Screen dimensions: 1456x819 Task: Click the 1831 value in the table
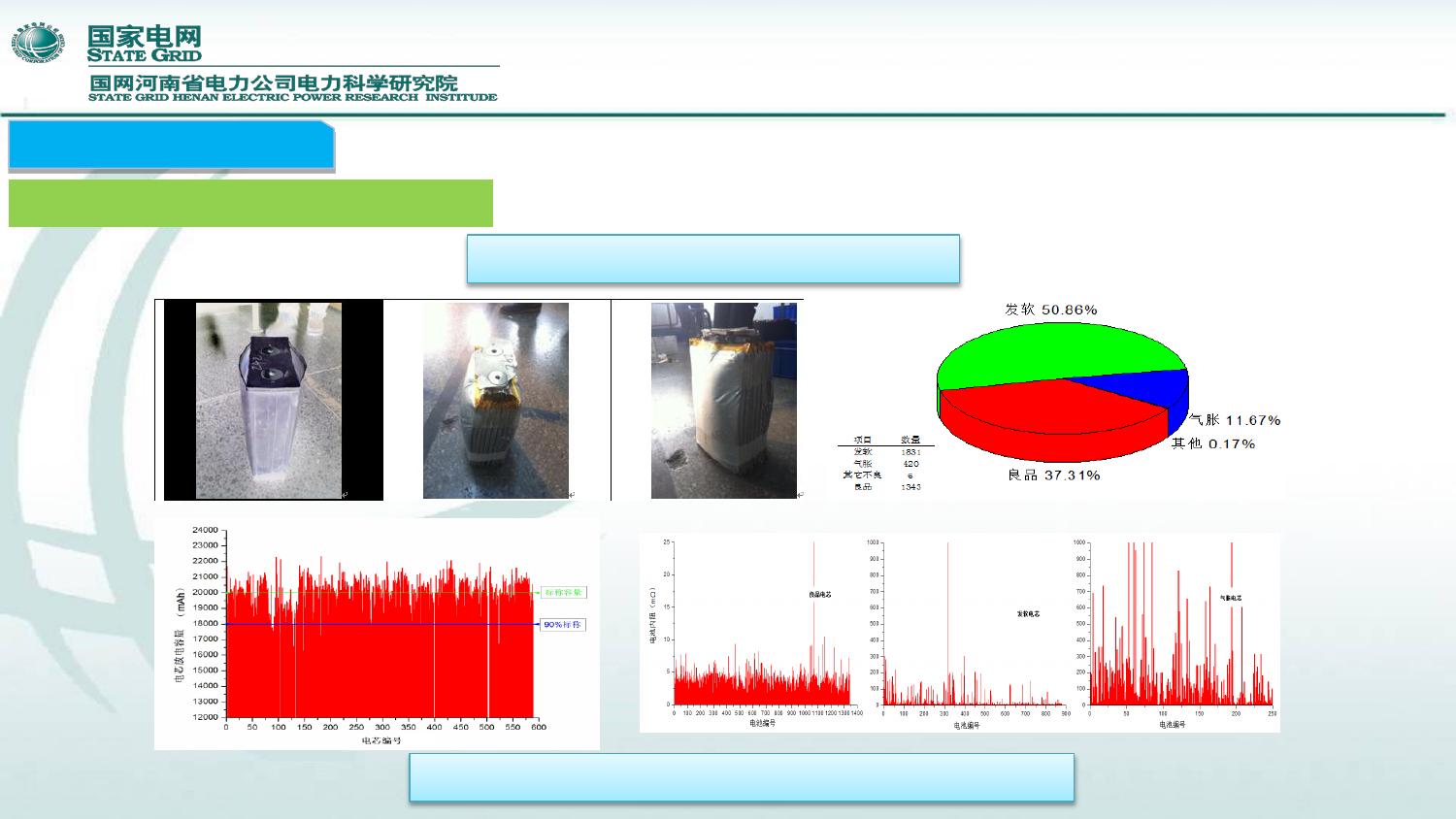click(x=910, y=452)
